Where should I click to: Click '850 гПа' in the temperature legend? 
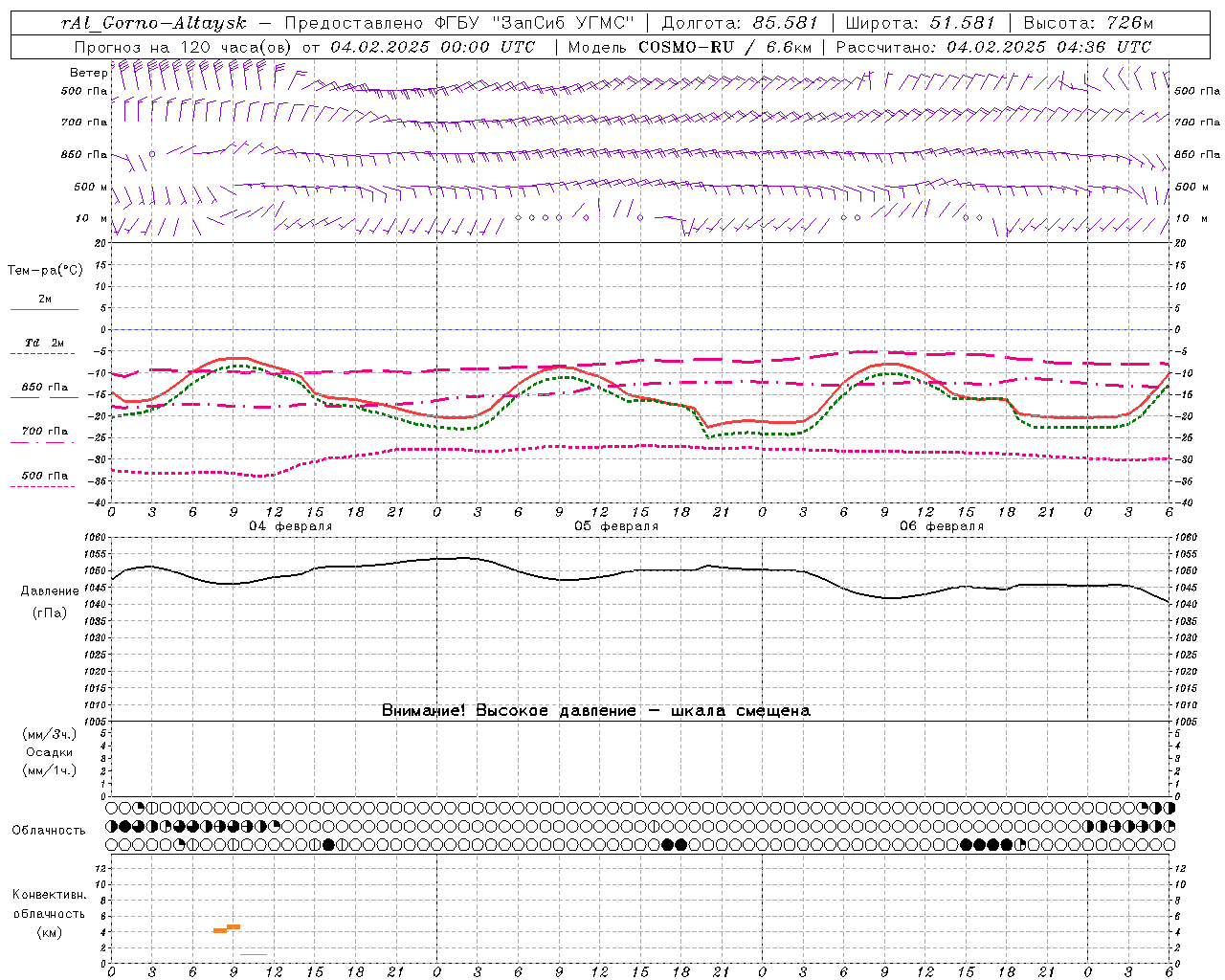coord(45,388)
